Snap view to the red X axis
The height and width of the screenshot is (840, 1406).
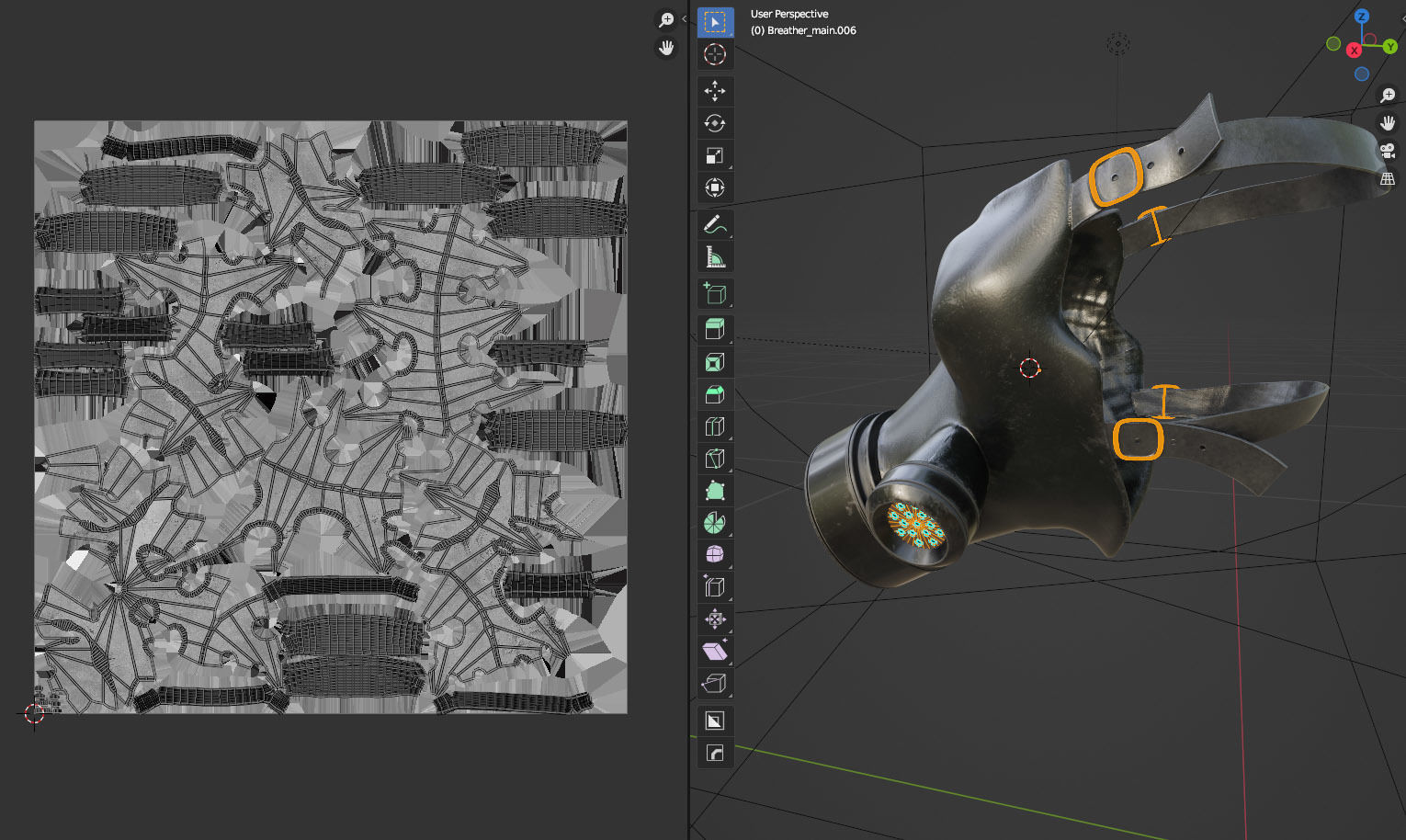click(x=1354, y=51)
